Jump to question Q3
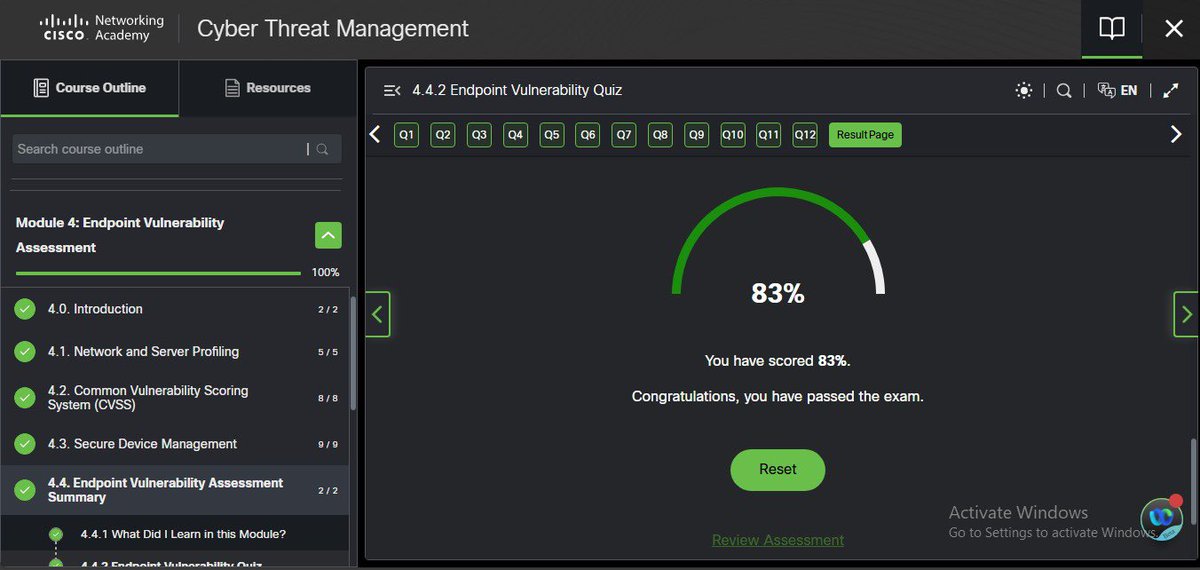The width and height of the screenshot is (1200, 570). coord(479,135)
